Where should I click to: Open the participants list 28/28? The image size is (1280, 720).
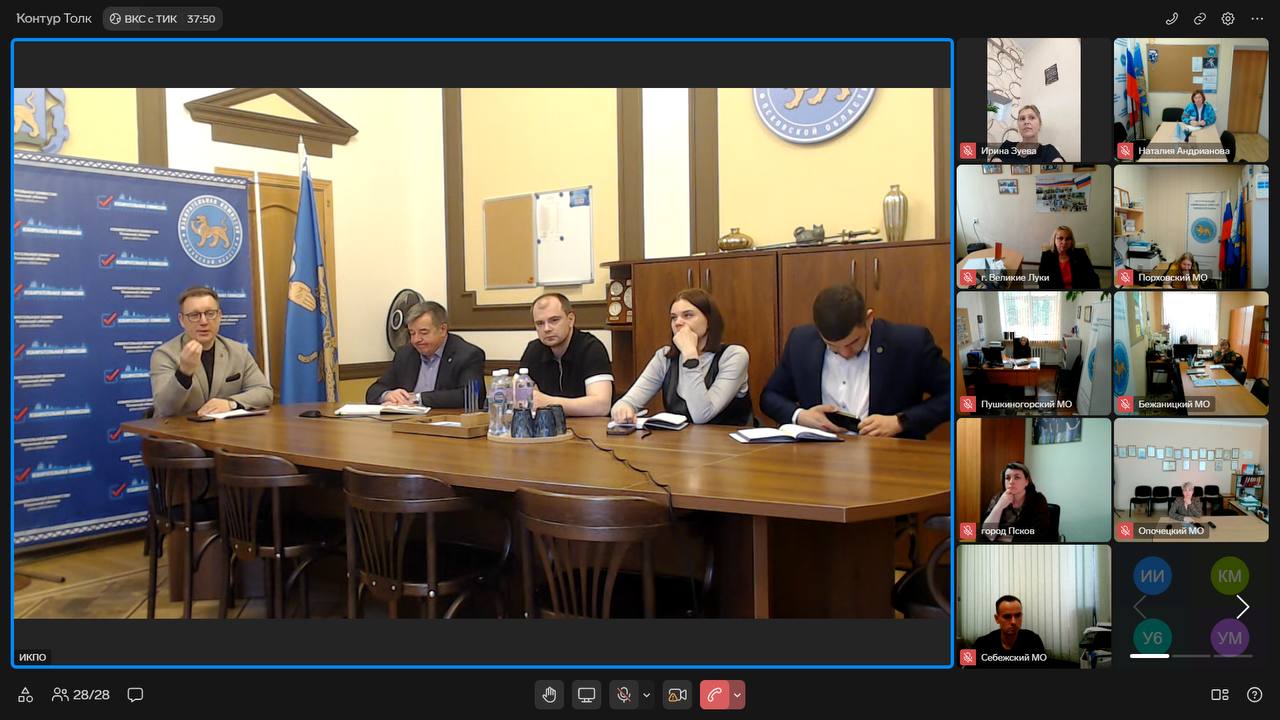(81, 695)
